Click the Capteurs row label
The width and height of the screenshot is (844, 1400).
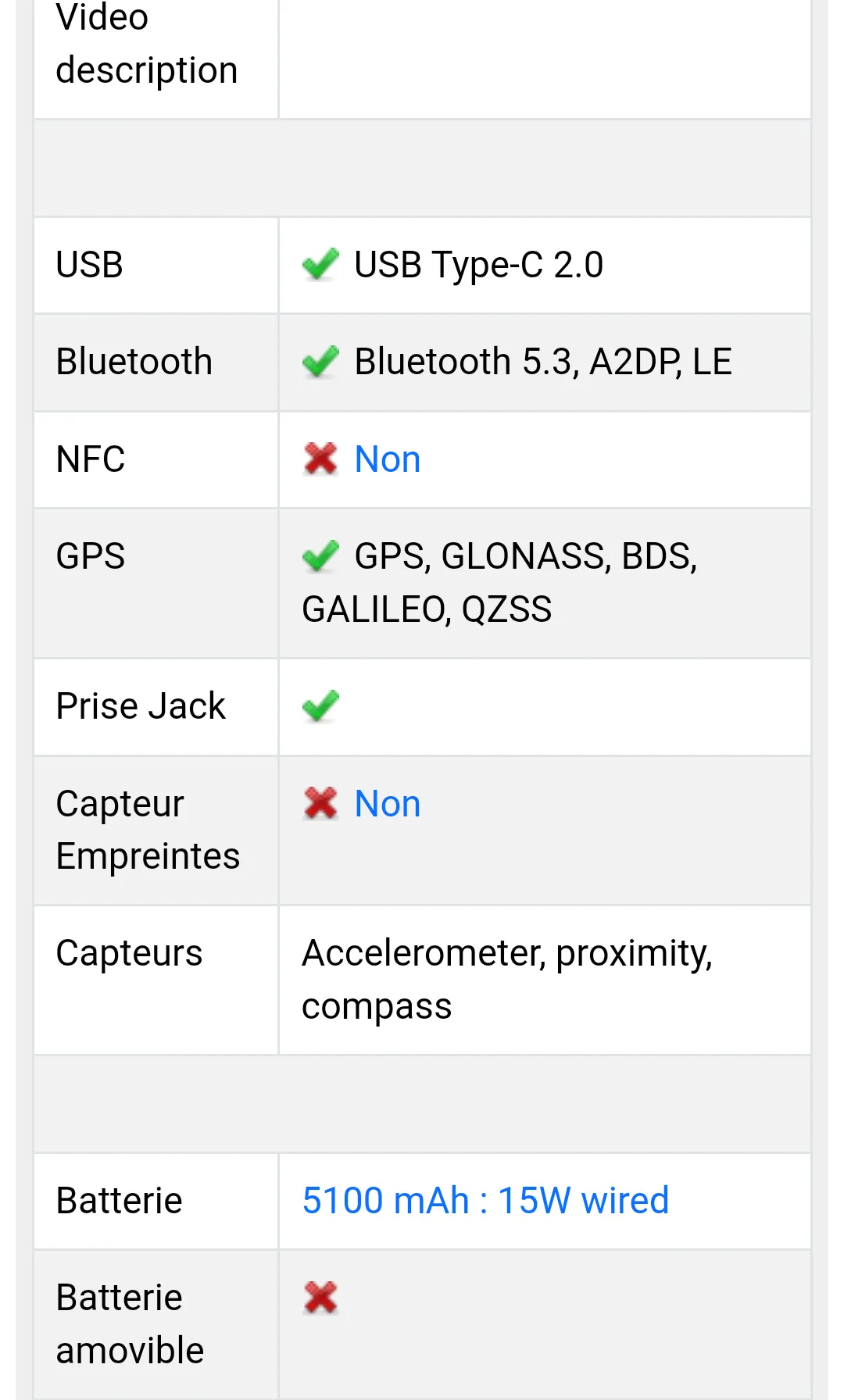130,953
